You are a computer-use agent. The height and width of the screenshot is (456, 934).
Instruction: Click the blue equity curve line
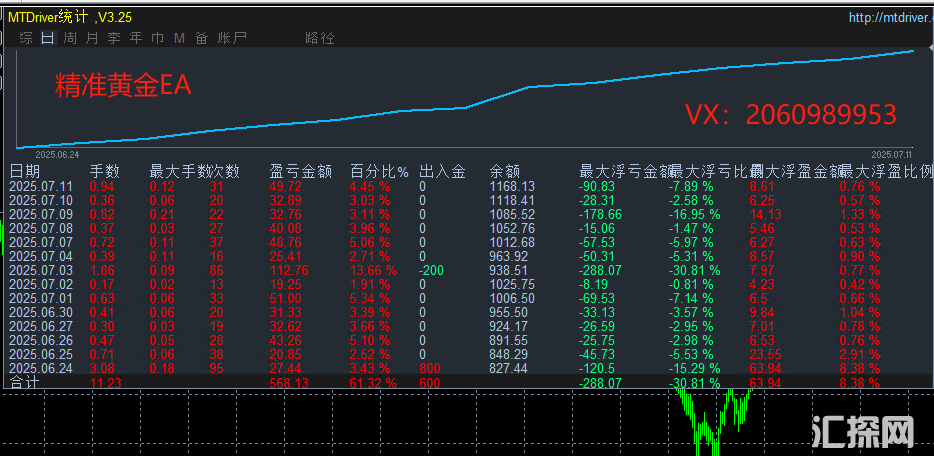pyautogui.click(x=465, y=108)
